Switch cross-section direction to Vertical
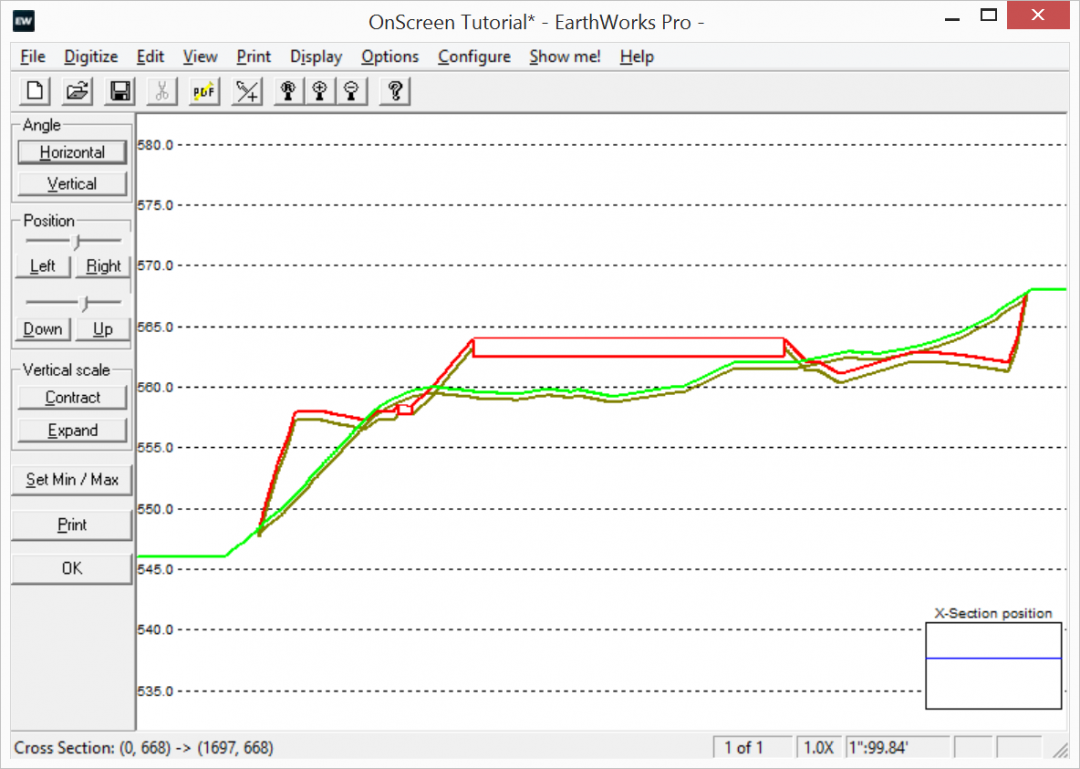Viewport: 1080px width, 769px height. coord(71,183)
